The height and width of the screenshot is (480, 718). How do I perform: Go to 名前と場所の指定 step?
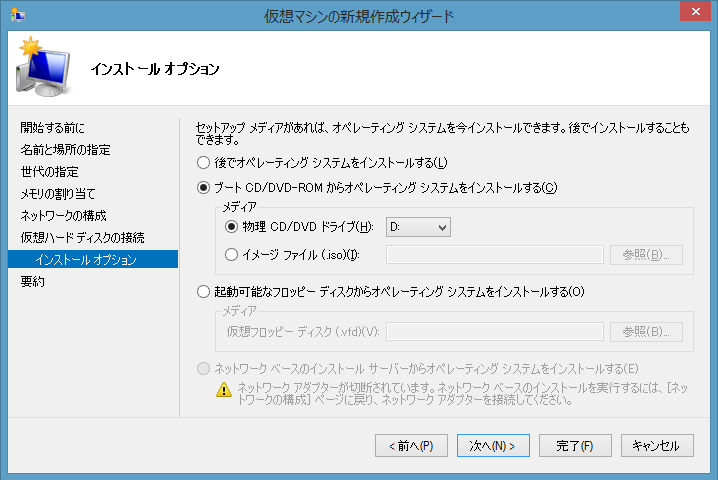tap(65, 150)
